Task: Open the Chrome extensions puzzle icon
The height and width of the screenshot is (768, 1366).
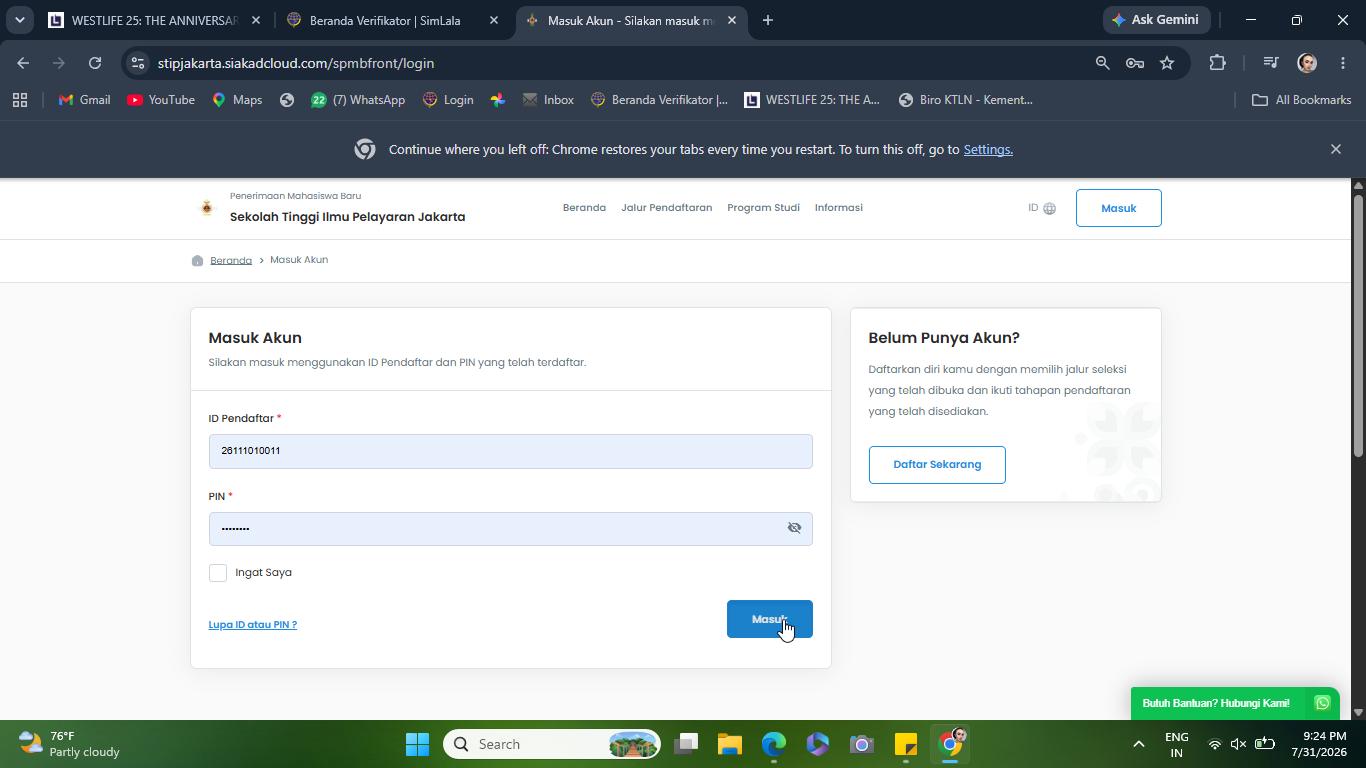Action: (x=1217, y=63)
